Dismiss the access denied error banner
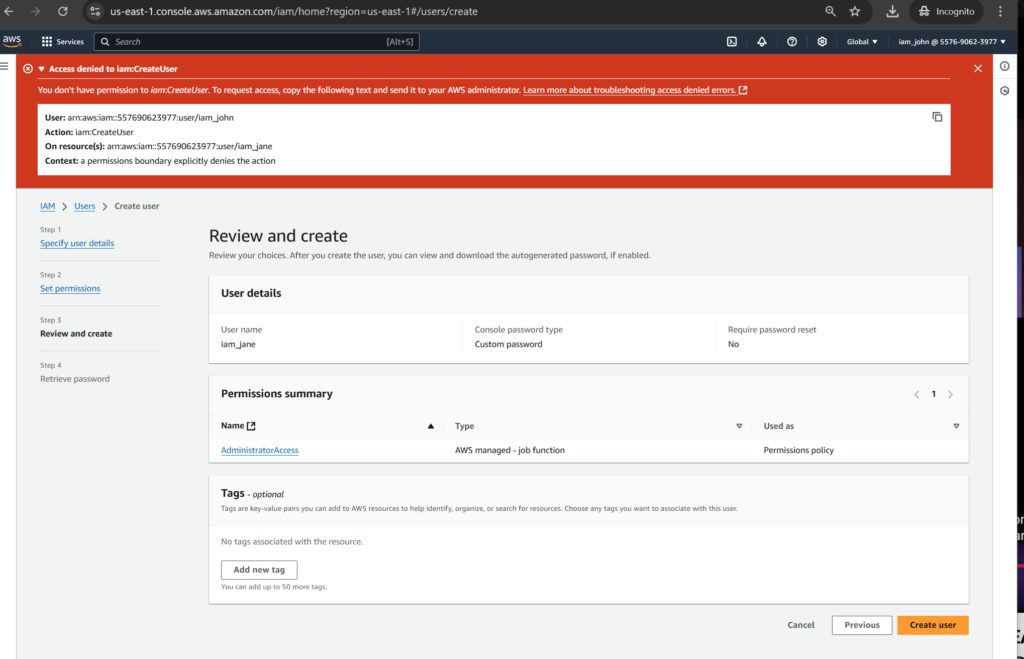Image resolution: width=1024 pixels, height=659 pixels. tap(978, 68)
